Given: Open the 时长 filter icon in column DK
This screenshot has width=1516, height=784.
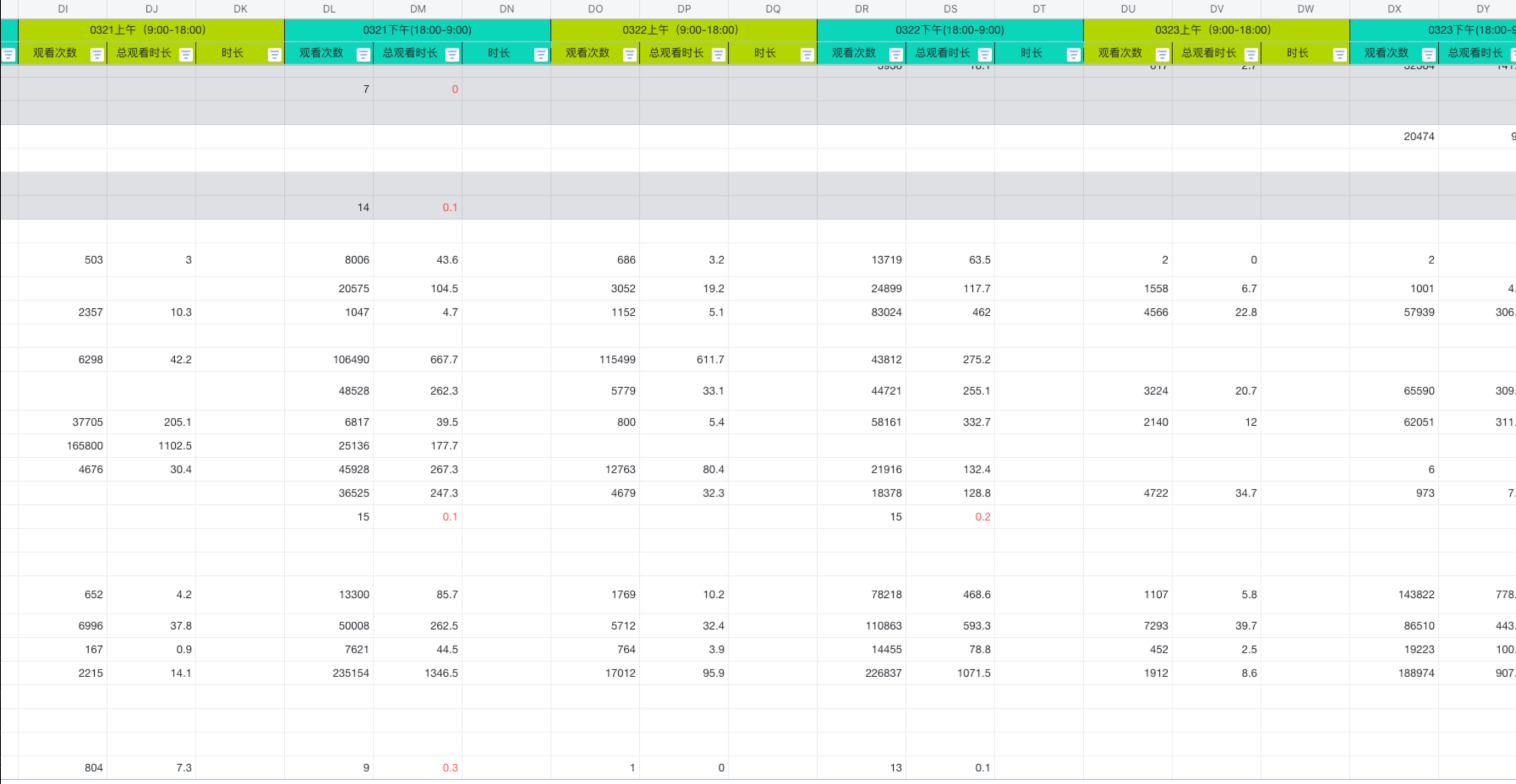Looking at the screenshot, I should coord(275,55).
